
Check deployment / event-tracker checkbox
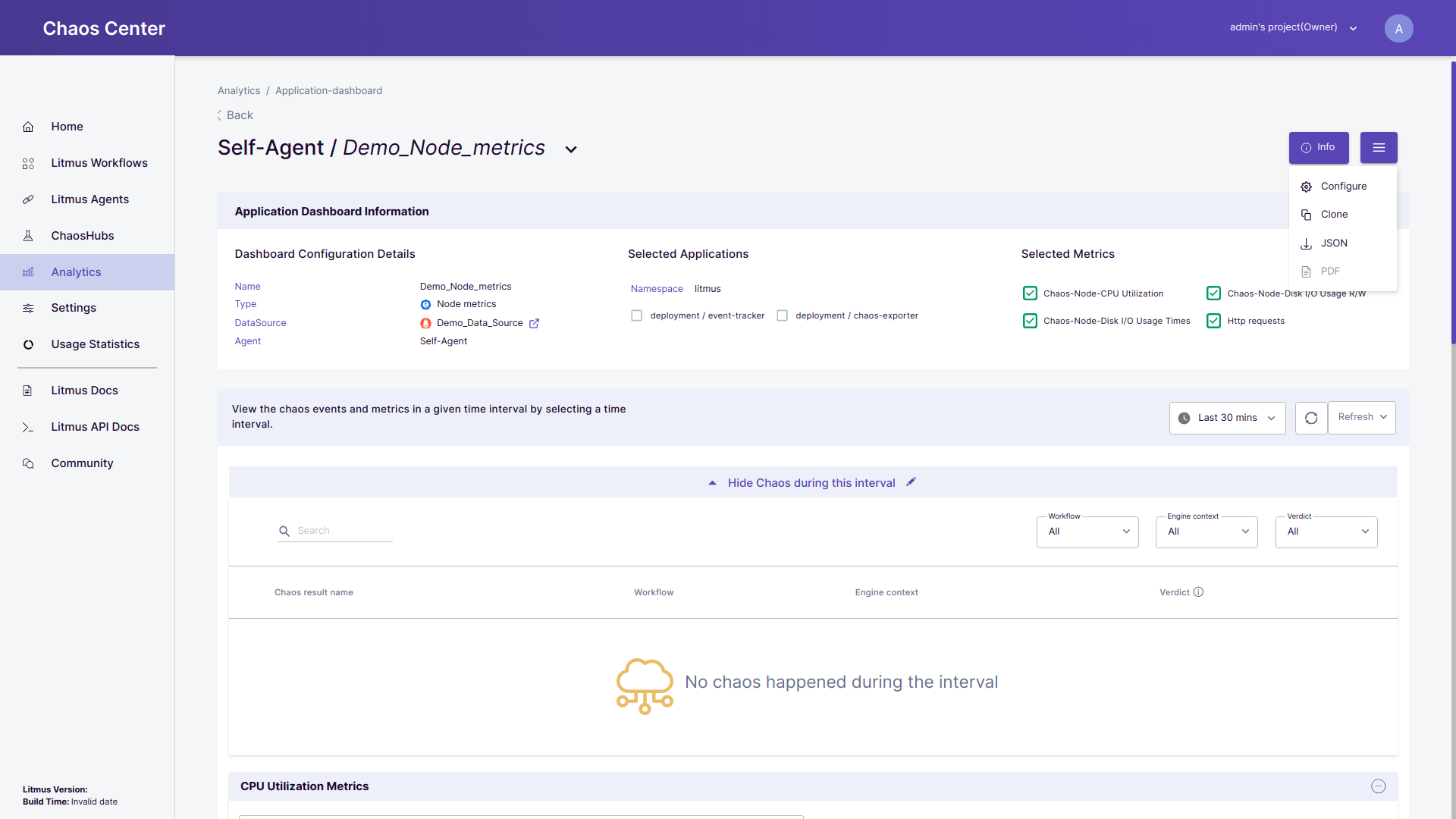click(636, 315)
